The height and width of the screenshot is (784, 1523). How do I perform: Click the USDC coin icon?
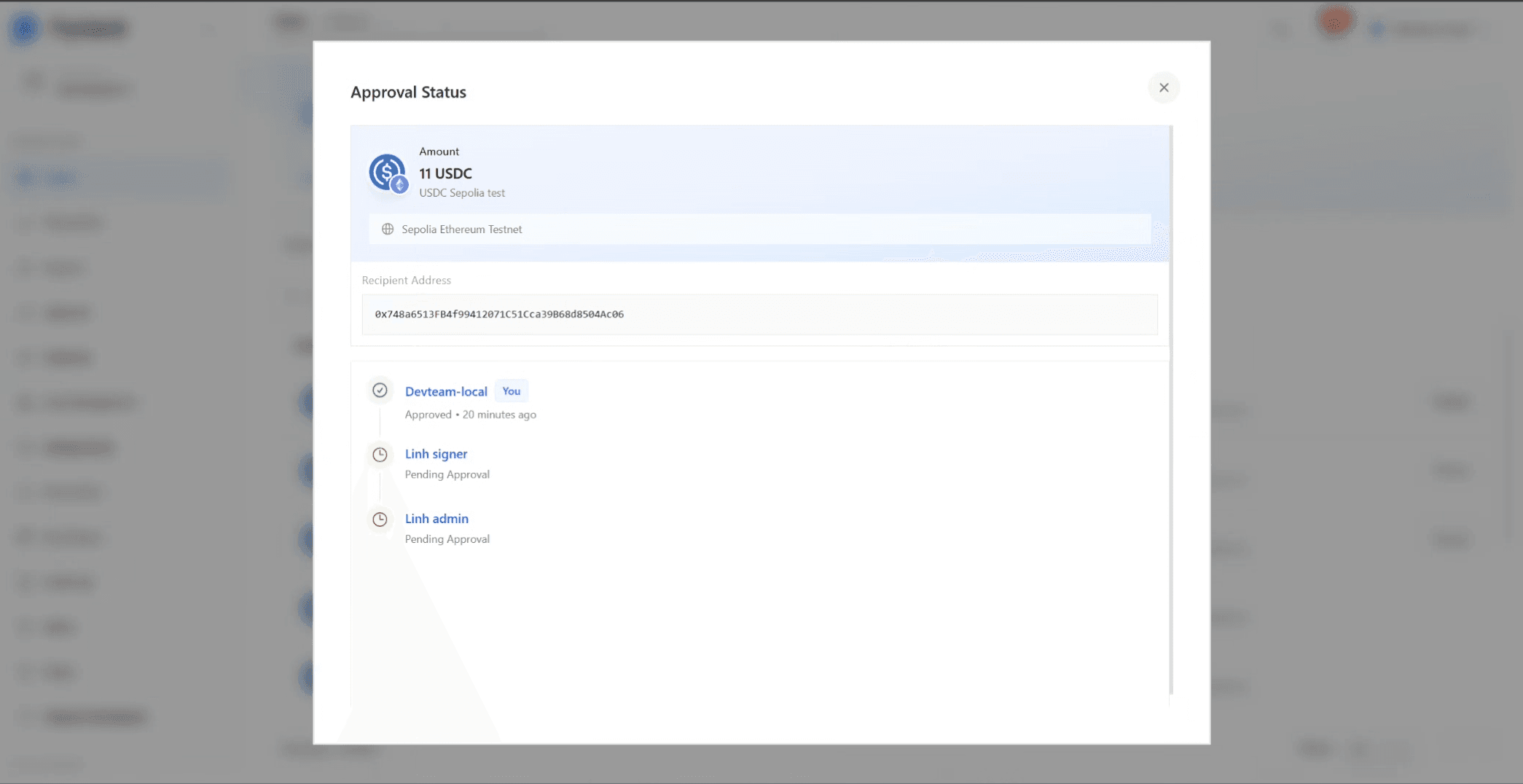[x=388, y=173]
